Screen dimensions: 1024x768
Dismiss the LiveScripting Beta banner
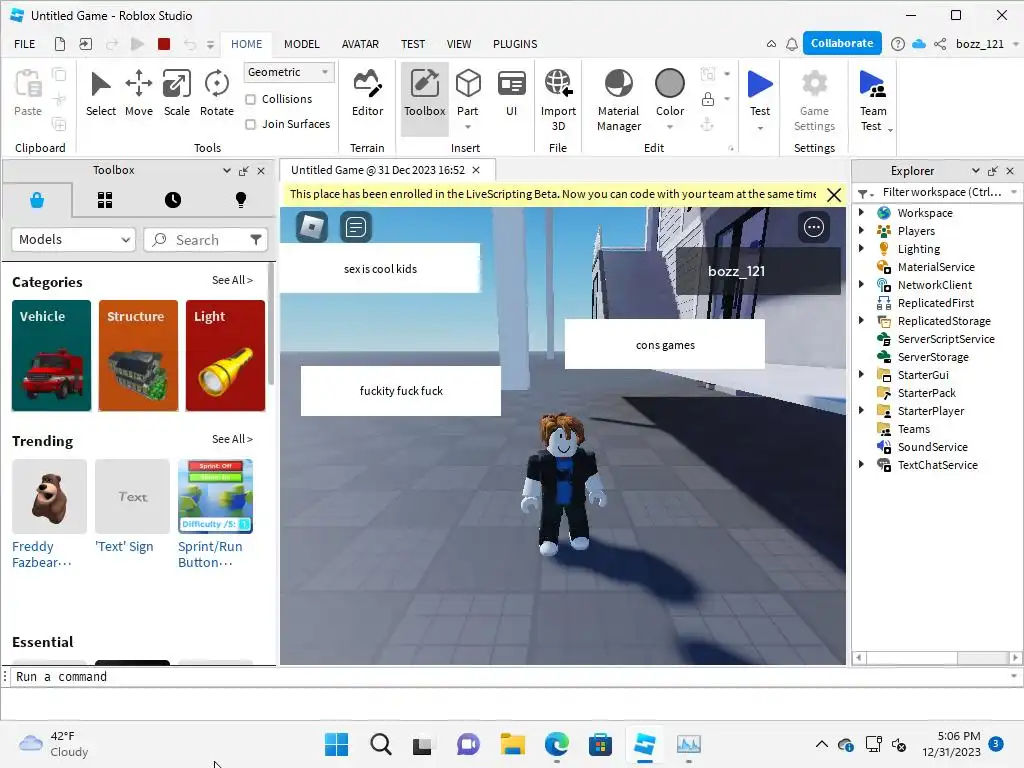pos(833,195)
